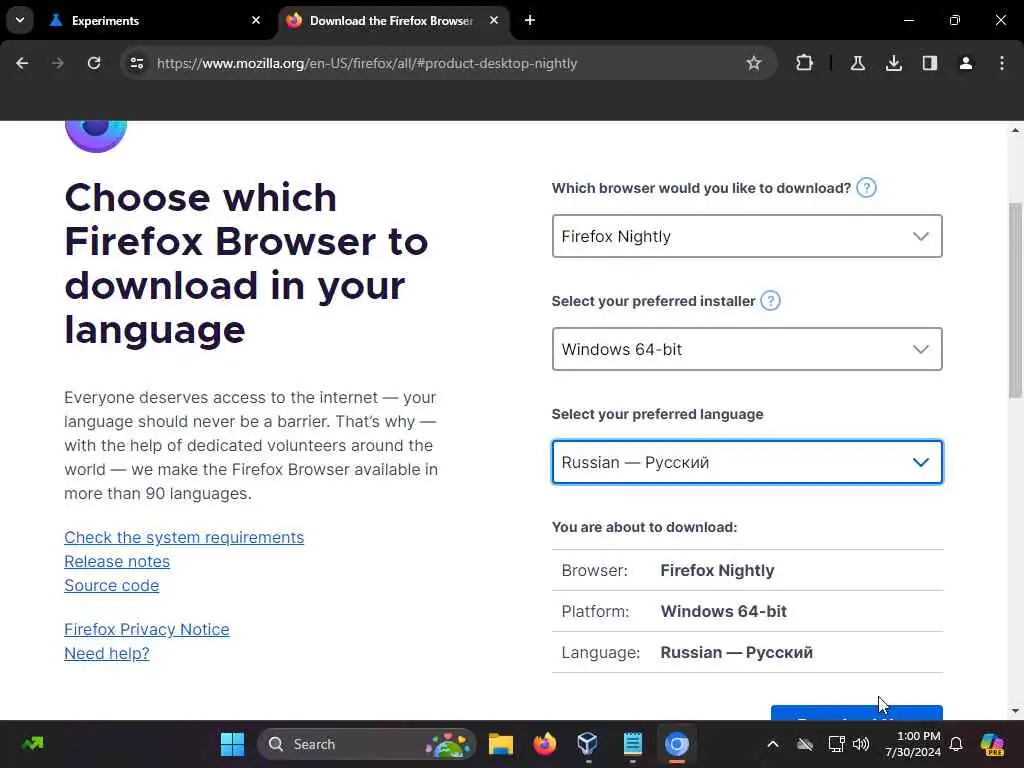Open the profile avatar menu
The height and width of the screenshot is (768, 1024).
point(965,63)
